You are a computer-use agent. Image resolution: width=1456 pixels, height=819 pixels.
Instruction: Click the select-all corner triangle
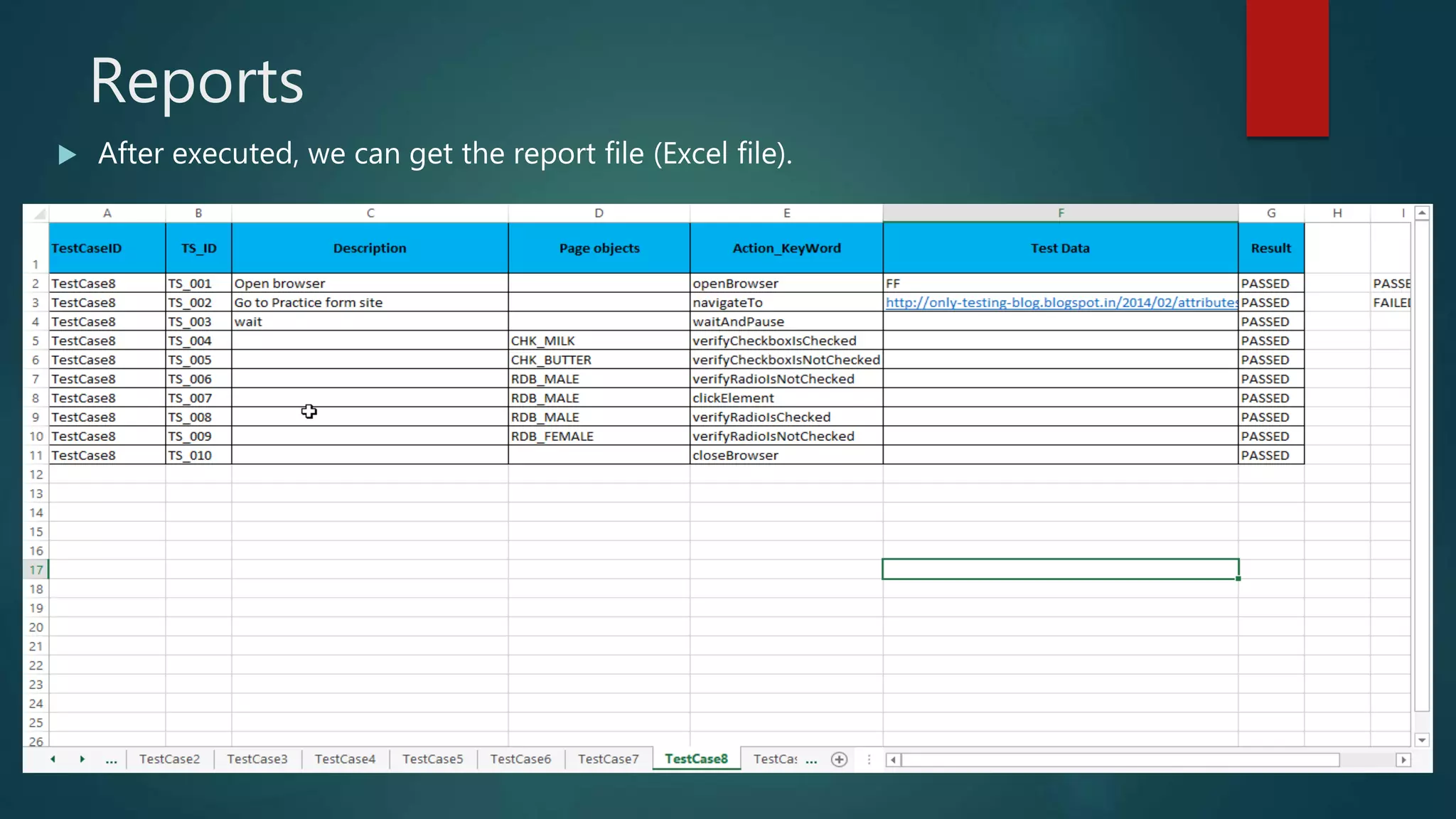40,213
